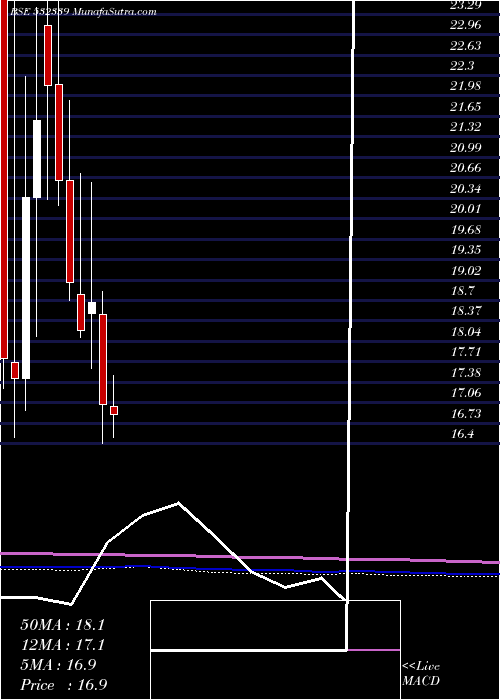Click the 20.01 axis label
This screenshot has width=500, height=700.
pyautogui.click(x=466, y=209)
